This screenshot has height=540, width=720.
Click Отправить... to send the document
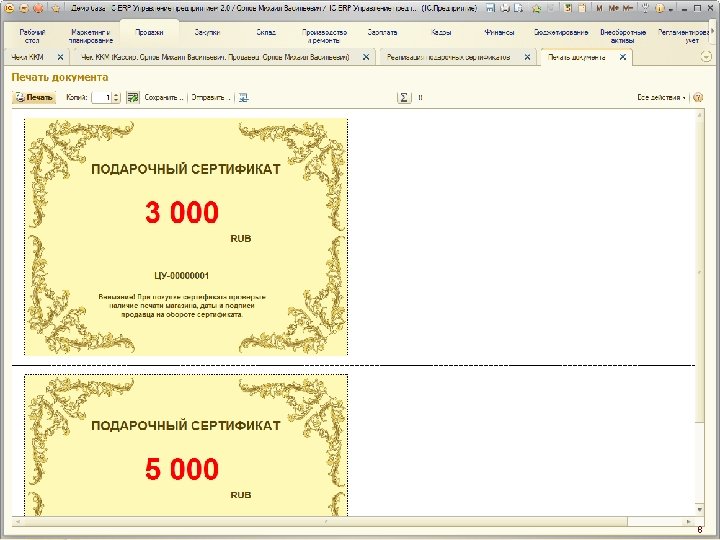(x=211, y=97)
